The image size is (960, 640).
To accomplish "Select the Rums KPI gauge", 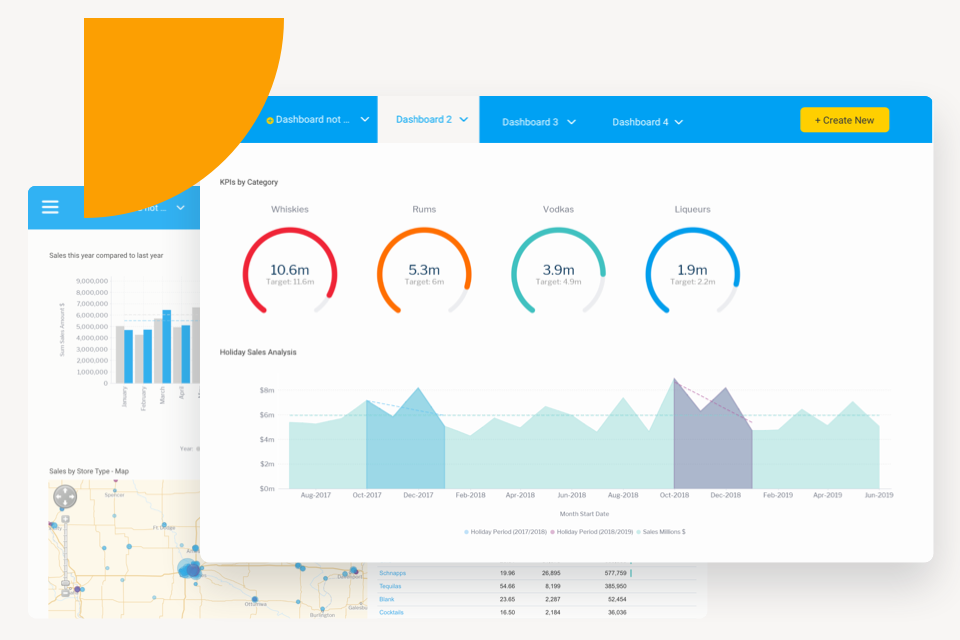I will 424,271.
